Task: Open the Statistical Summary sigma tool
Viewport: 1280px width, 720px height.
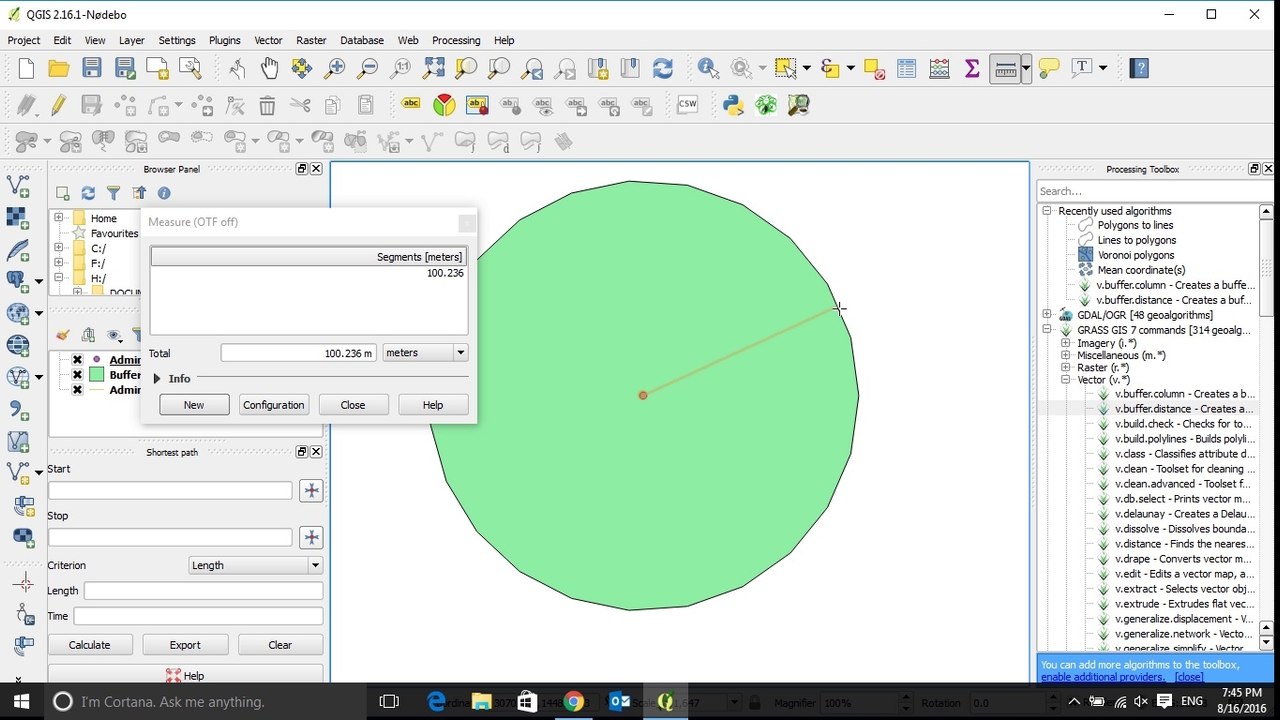Action: pos(971,68)
